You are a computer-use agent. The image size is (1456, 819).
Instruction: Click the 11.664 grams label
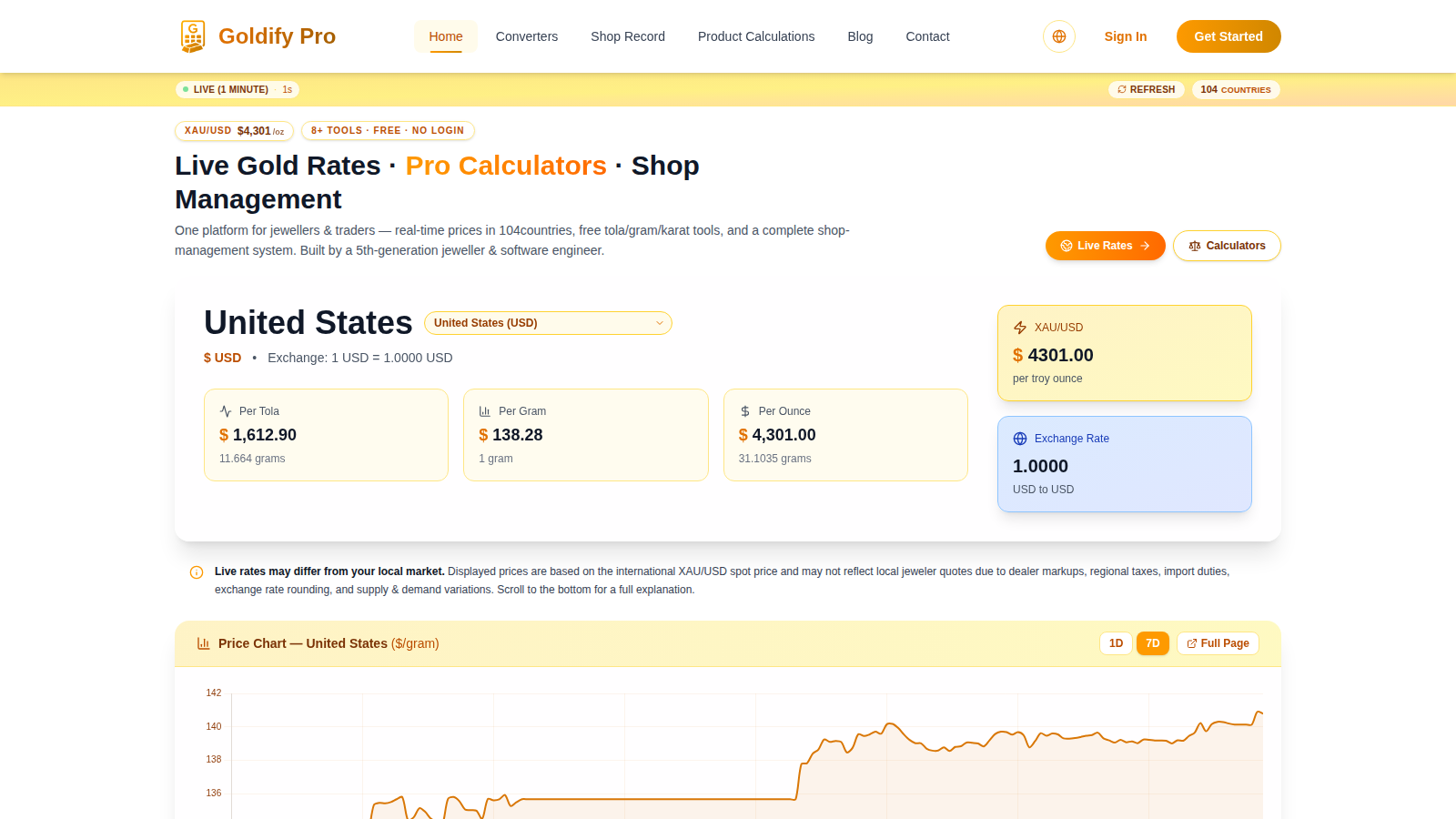tap(252, 459)
